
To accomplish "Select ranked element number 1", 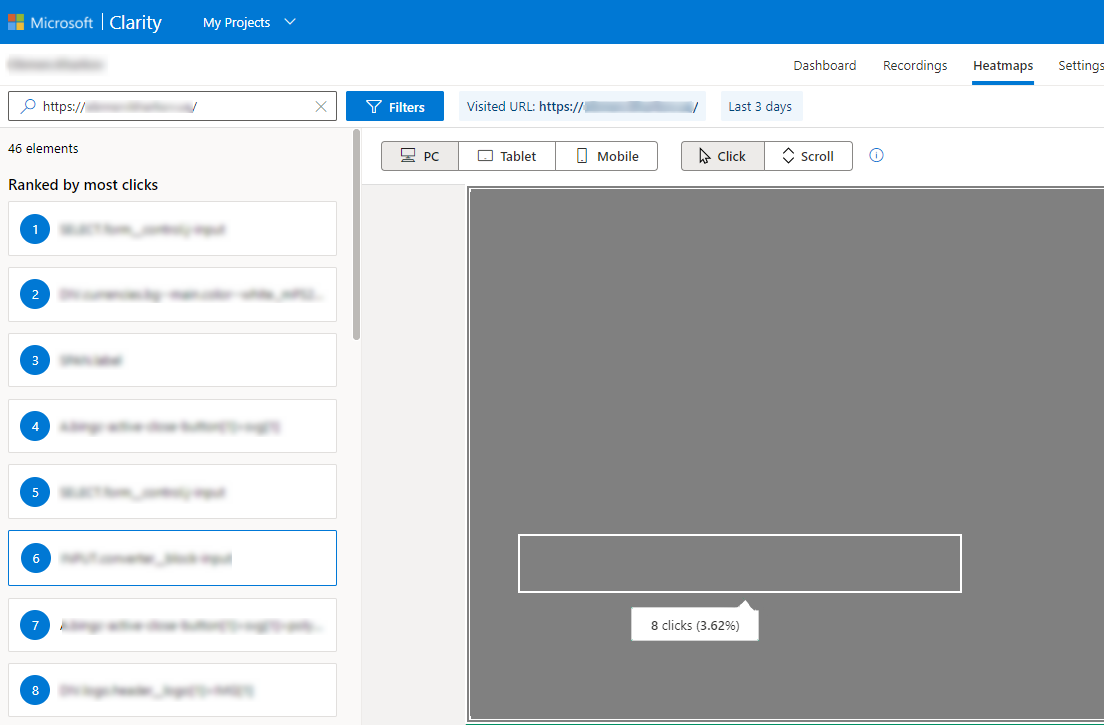I will click(x=172, y=229).
